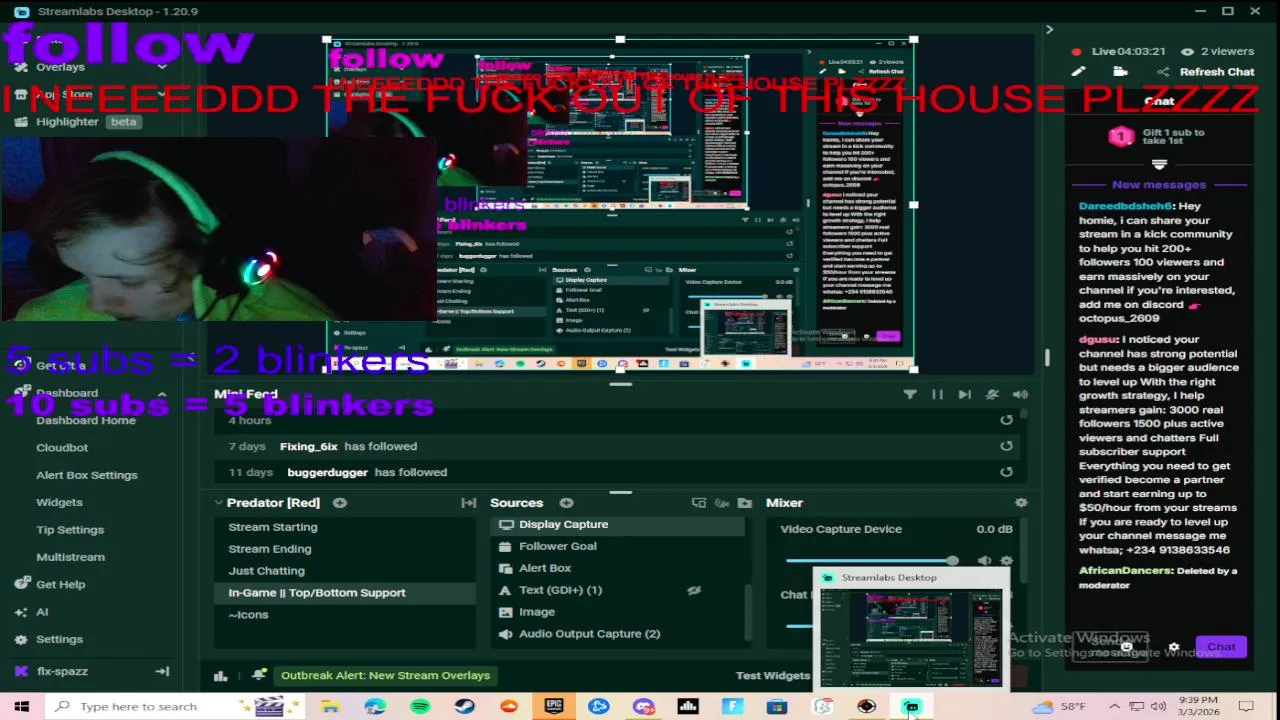
Task: Open Tip Settings
Action: click(70, 530)
